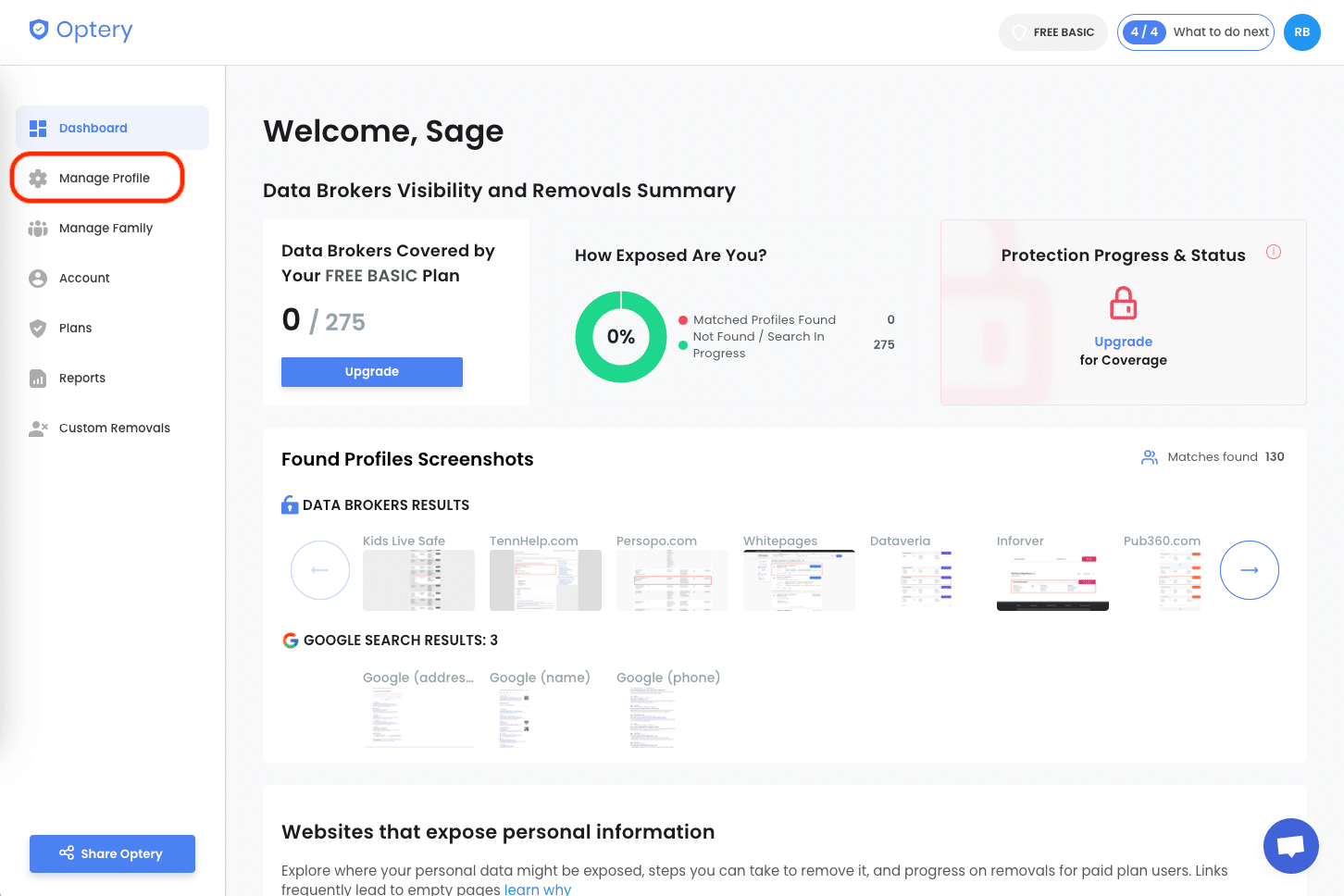1344x896 pixels.
Task: Open Custom Removals page
Action: pyautogui.click(x=112, y=428)
